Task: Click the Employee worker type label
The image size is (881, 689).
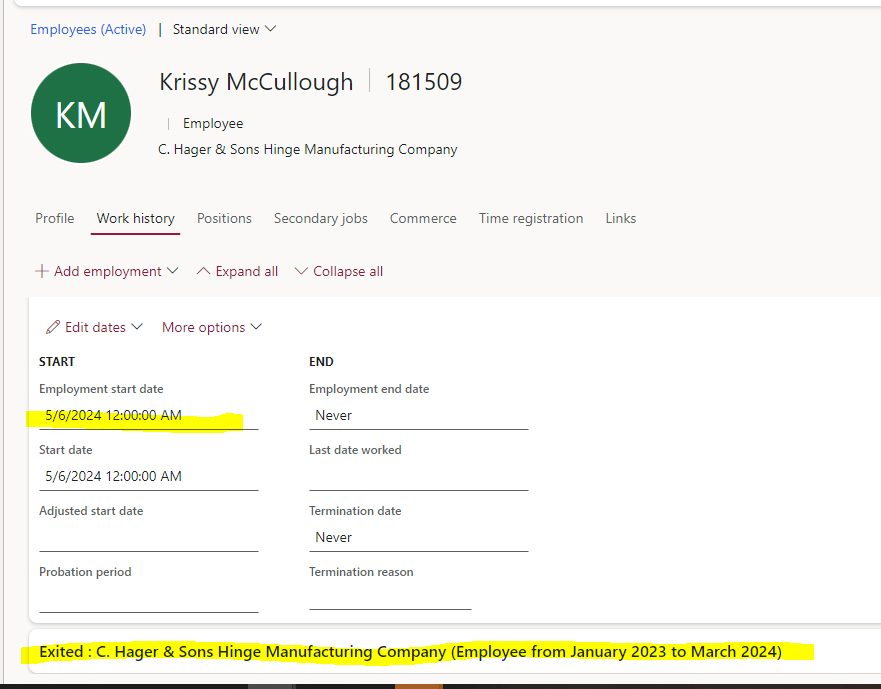Action: coord(213,124)
